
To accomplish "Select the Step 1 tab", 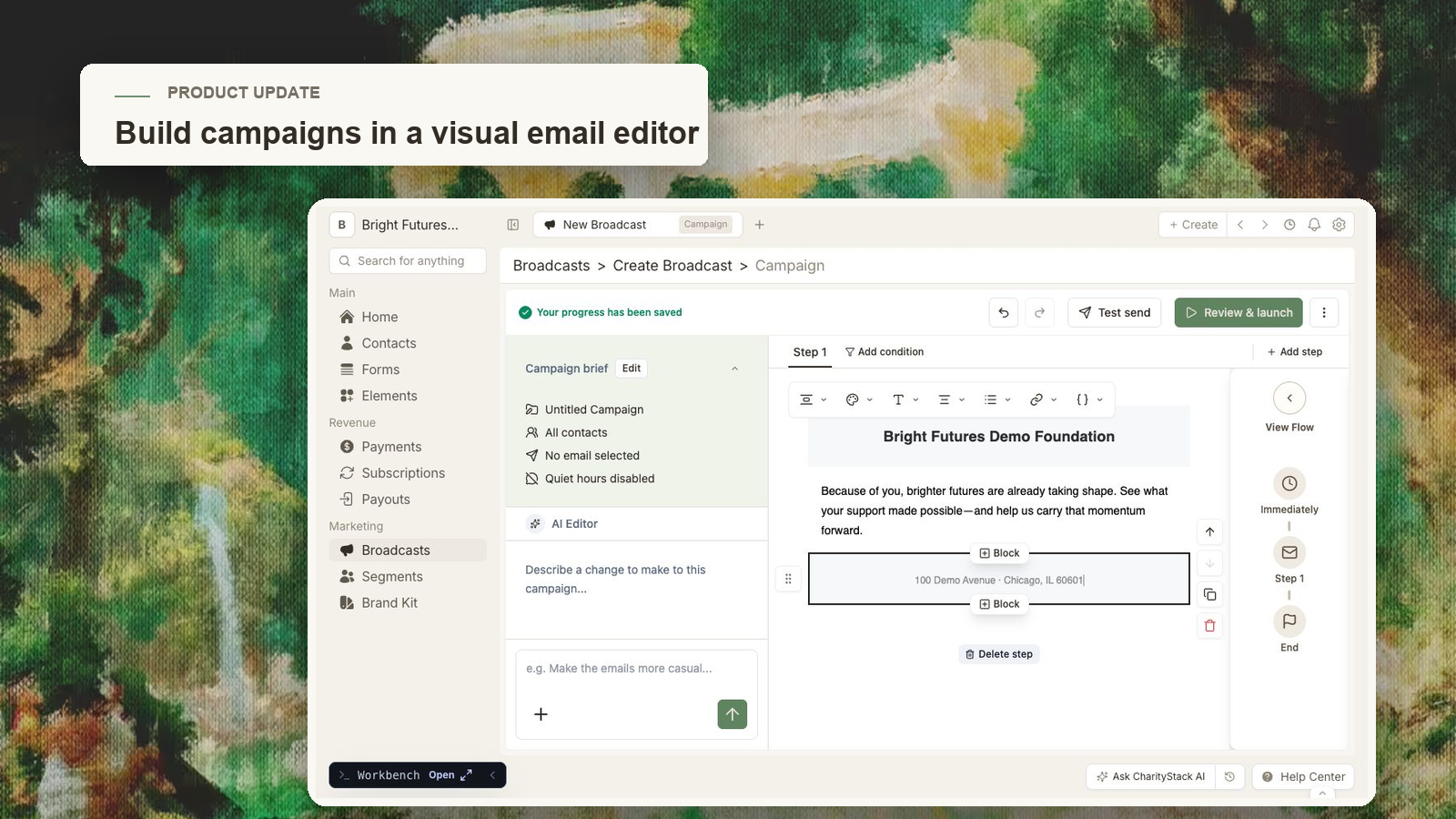I will pos(810,352).
